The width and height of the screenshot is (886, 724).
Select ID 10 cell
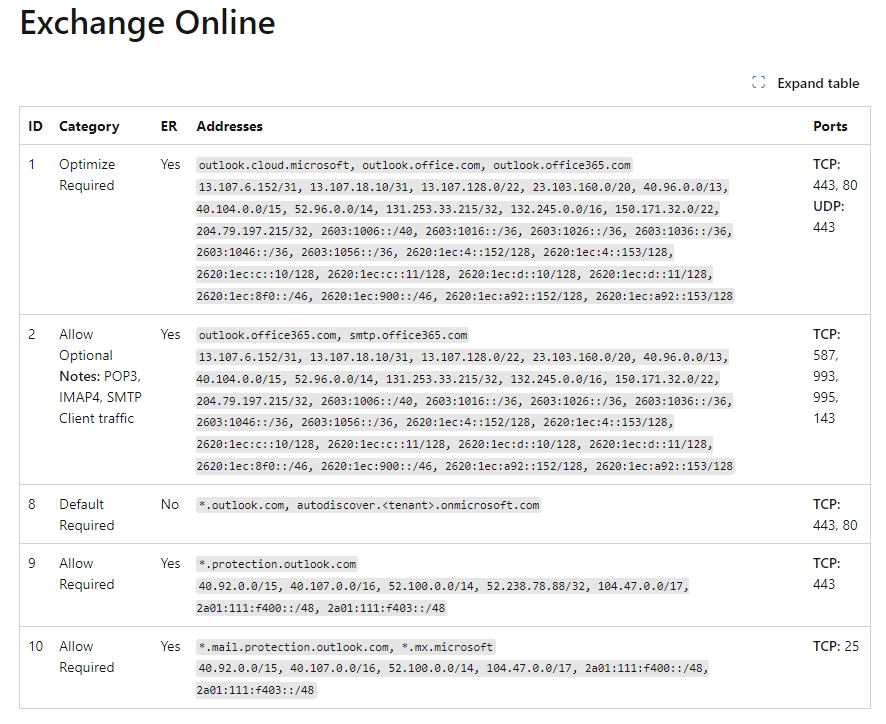36,646
